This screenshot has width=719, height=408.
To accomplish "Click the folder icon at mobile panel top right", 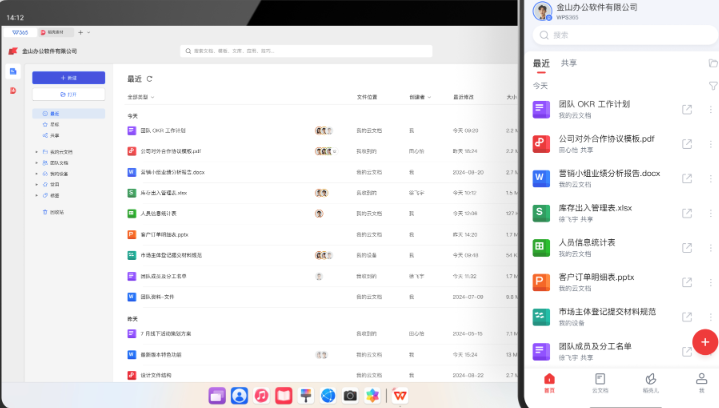I will click(x=713, y=63).
